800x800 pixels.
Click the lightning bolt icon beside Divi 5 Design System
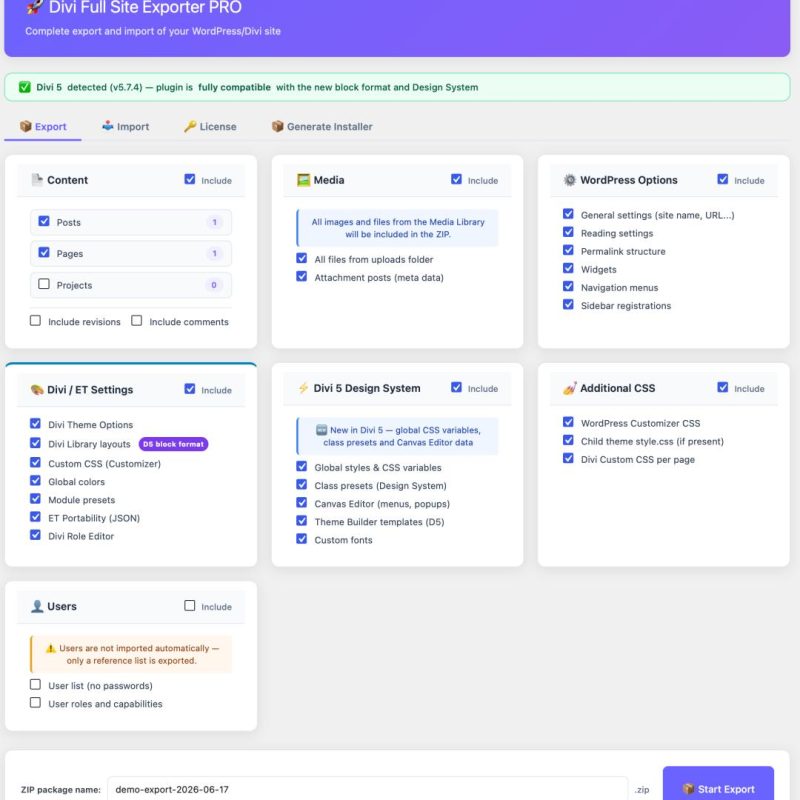tap(303, 388)
